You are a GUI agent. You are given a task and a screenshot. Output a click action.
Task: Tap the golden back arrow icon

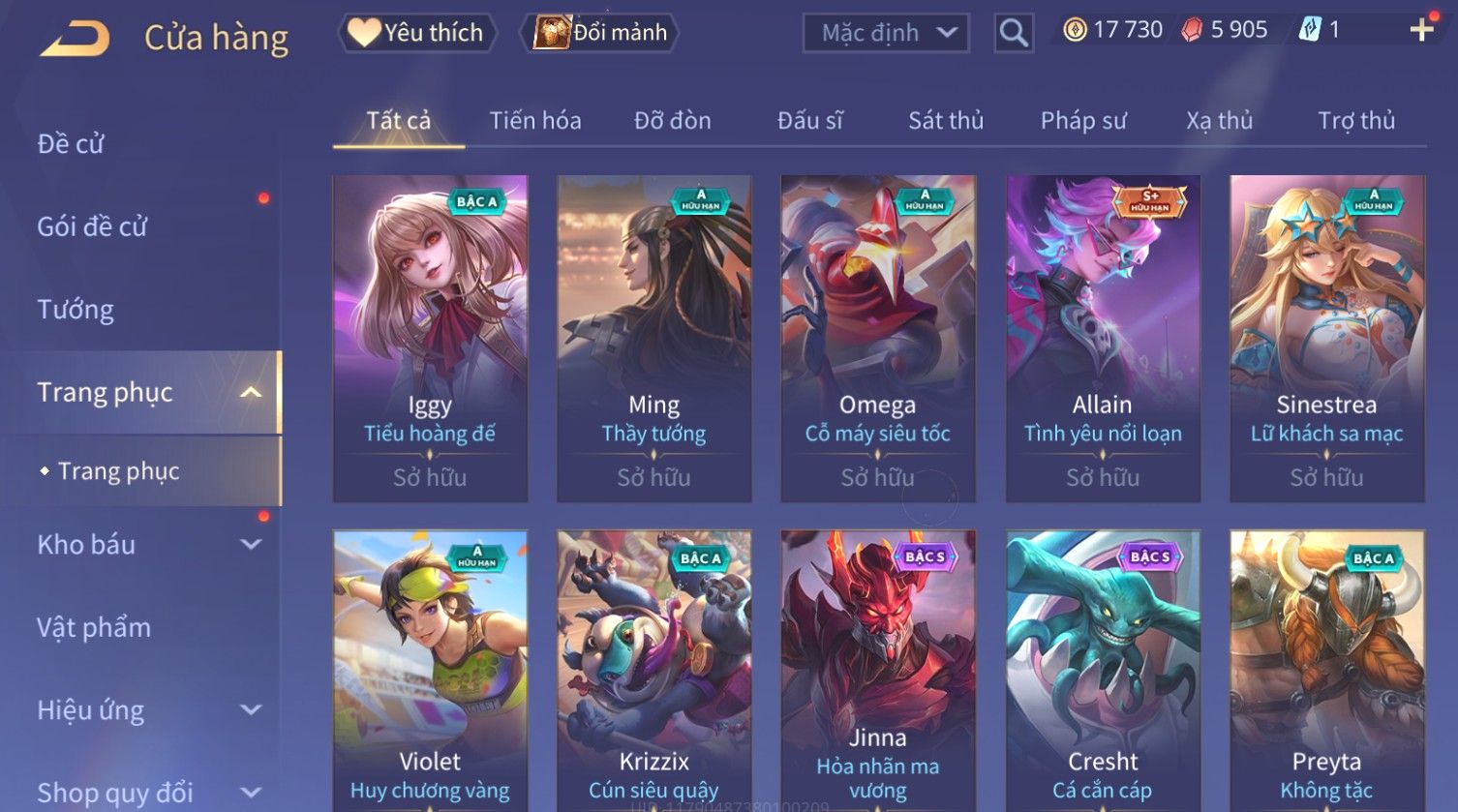tap(76, 39)
